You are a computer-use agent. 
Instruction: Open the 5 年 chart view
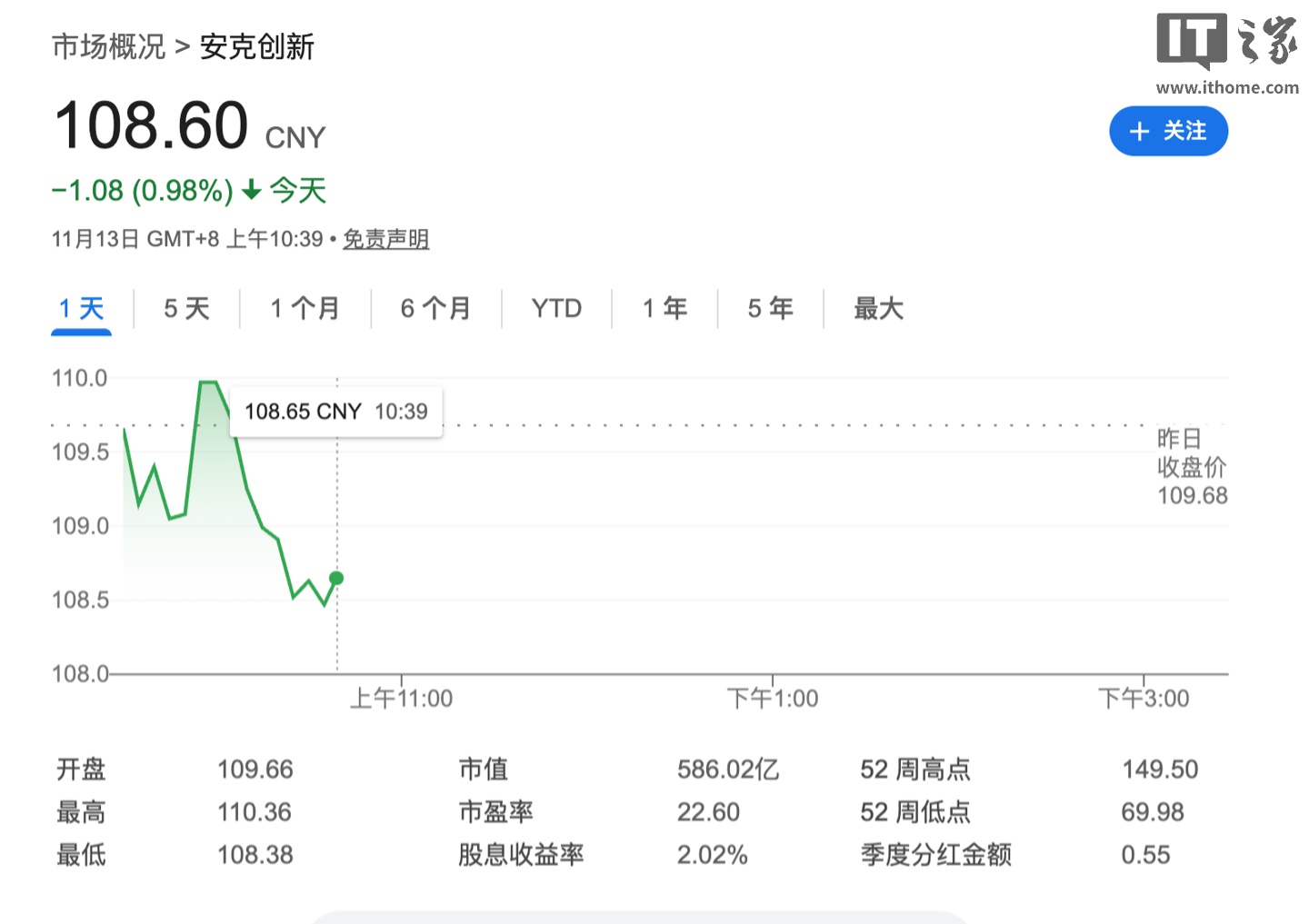(x=770, y=309)
